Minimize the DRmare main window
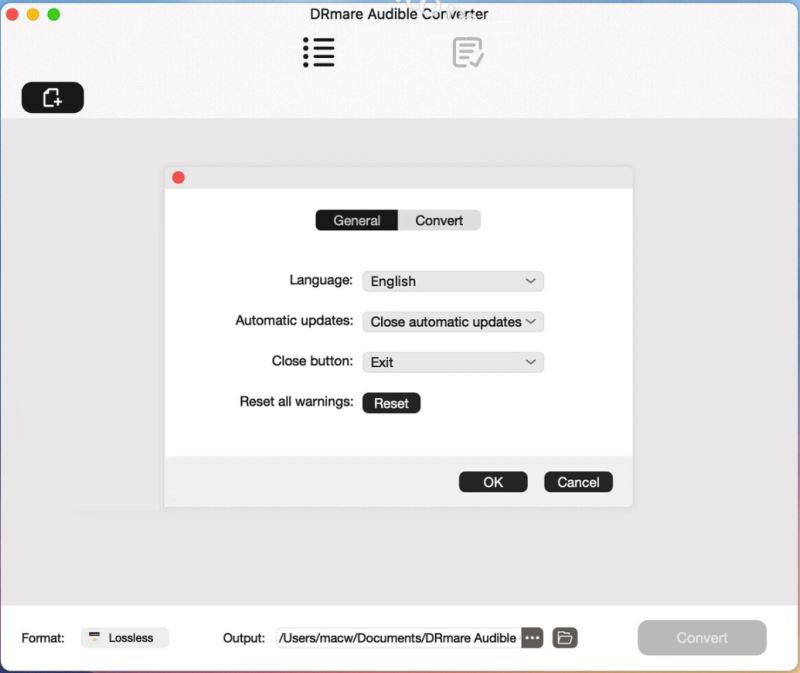Screen dimensions: 800x673 tap(33, 14)
